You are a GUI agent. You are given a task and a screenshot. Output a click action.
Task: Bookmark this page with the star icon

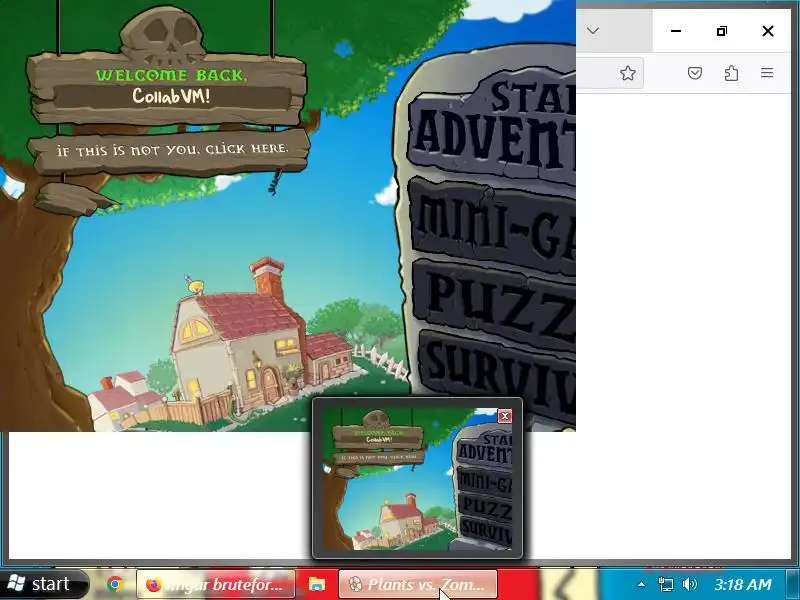click(628, 73)
